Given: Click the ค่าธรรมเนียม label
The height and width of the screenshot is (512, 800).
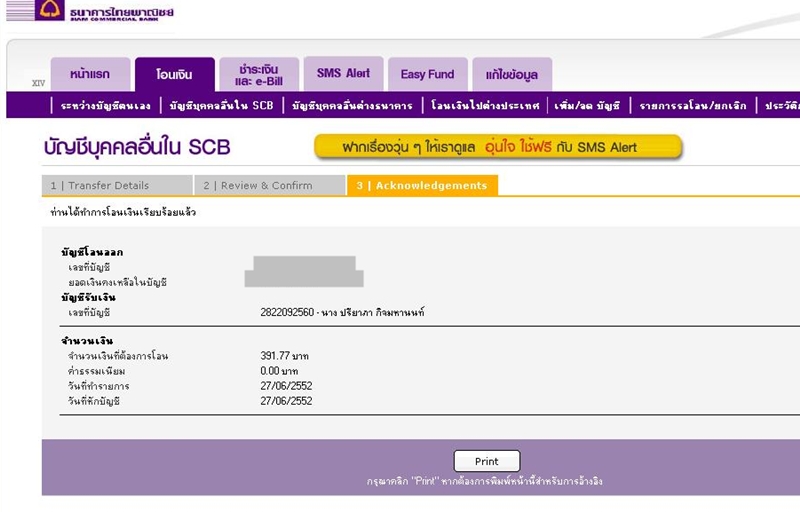Looking at the screenshot, I should (x=96, y=371).
